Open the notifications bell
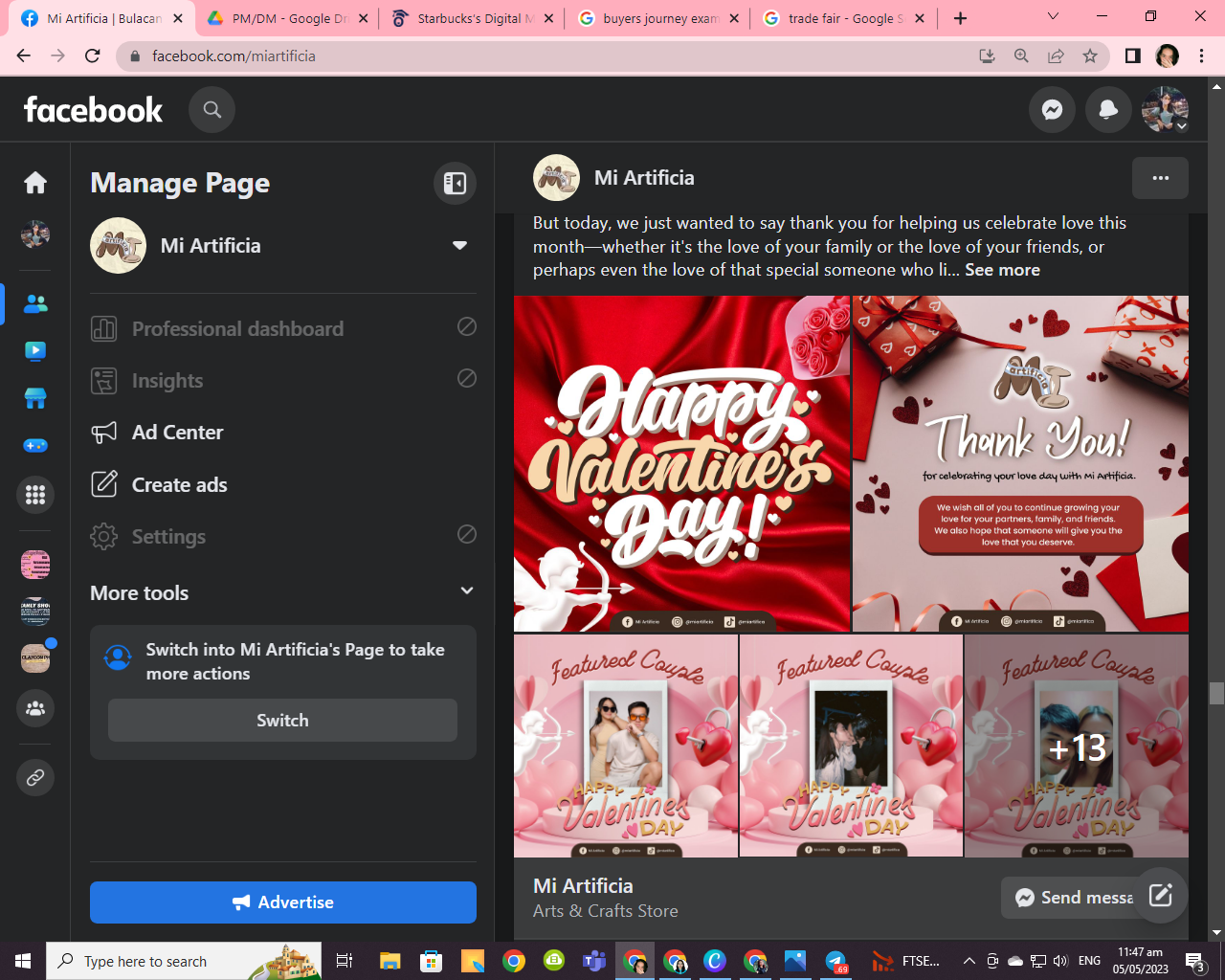The height and width of the screenshot is (980, 1225). 1108,110
